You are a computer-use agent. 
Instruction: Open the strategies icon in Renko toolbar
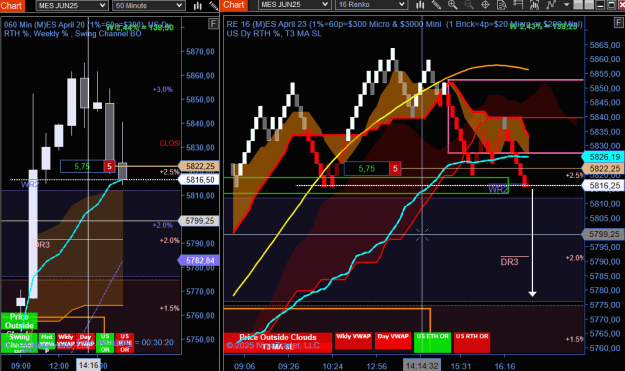tap(550, 5)
